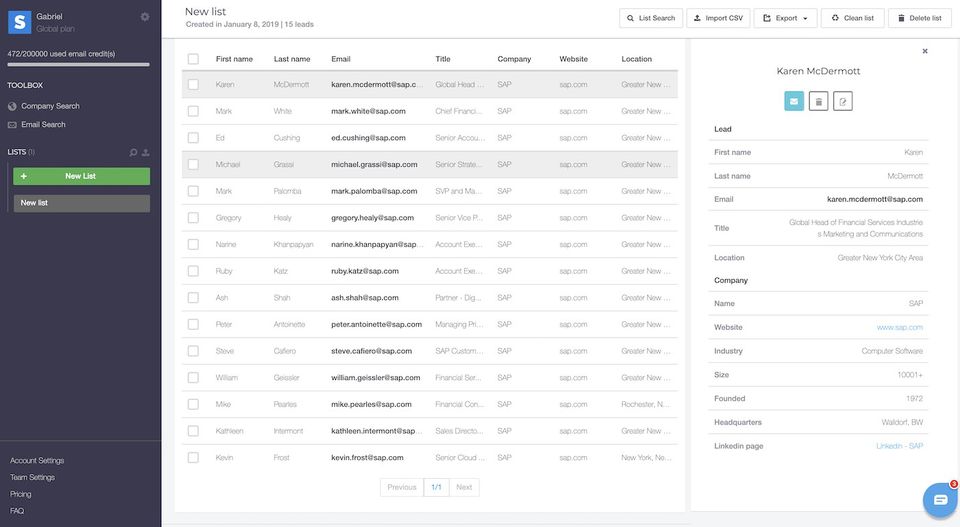Click email ed.cushing@sap.com
This screenshot has height=527, width=960.
pos(369,138)
